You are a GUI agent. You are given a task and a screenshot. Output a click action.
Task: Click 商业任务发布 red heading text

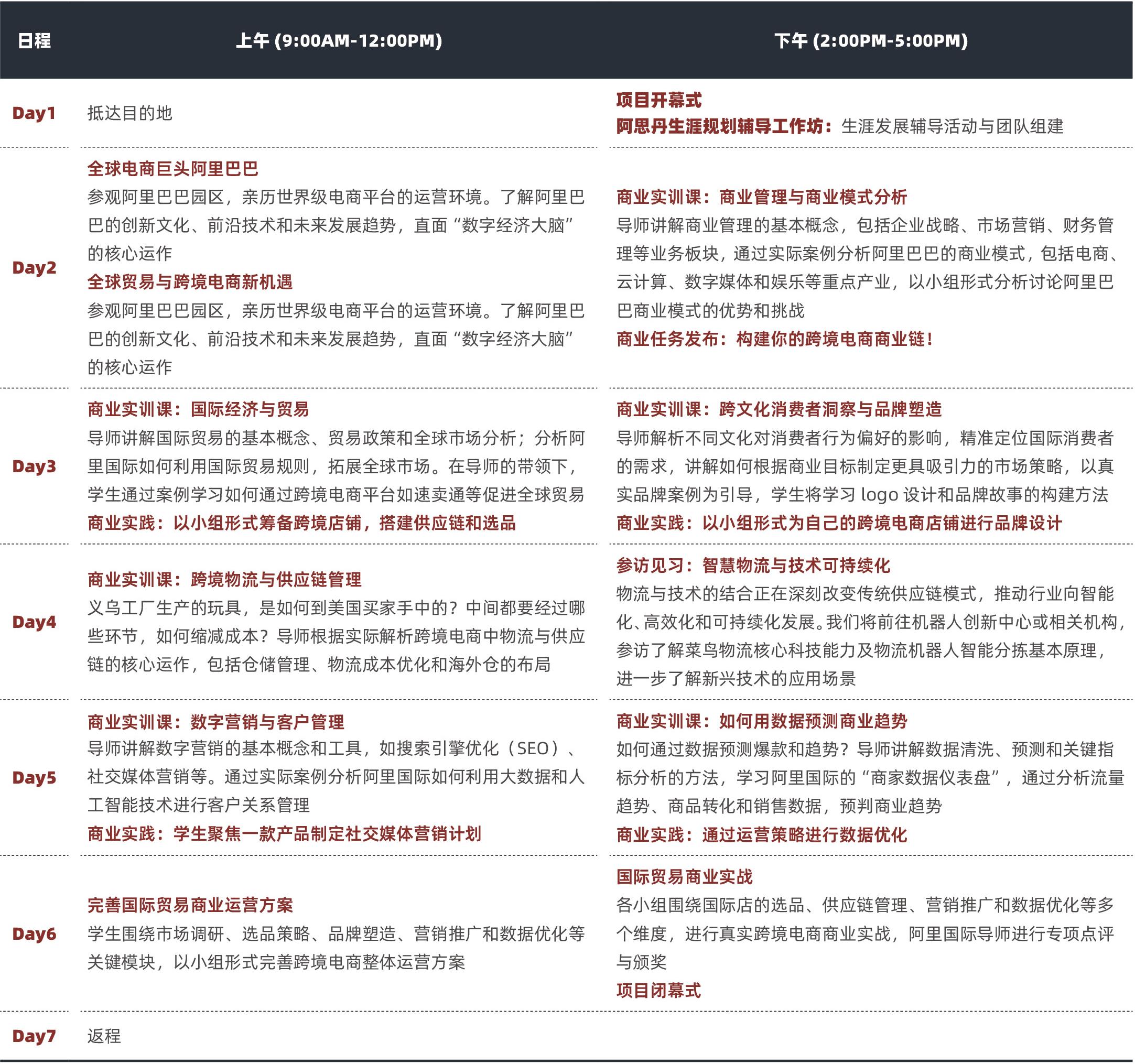coord(774,339)
